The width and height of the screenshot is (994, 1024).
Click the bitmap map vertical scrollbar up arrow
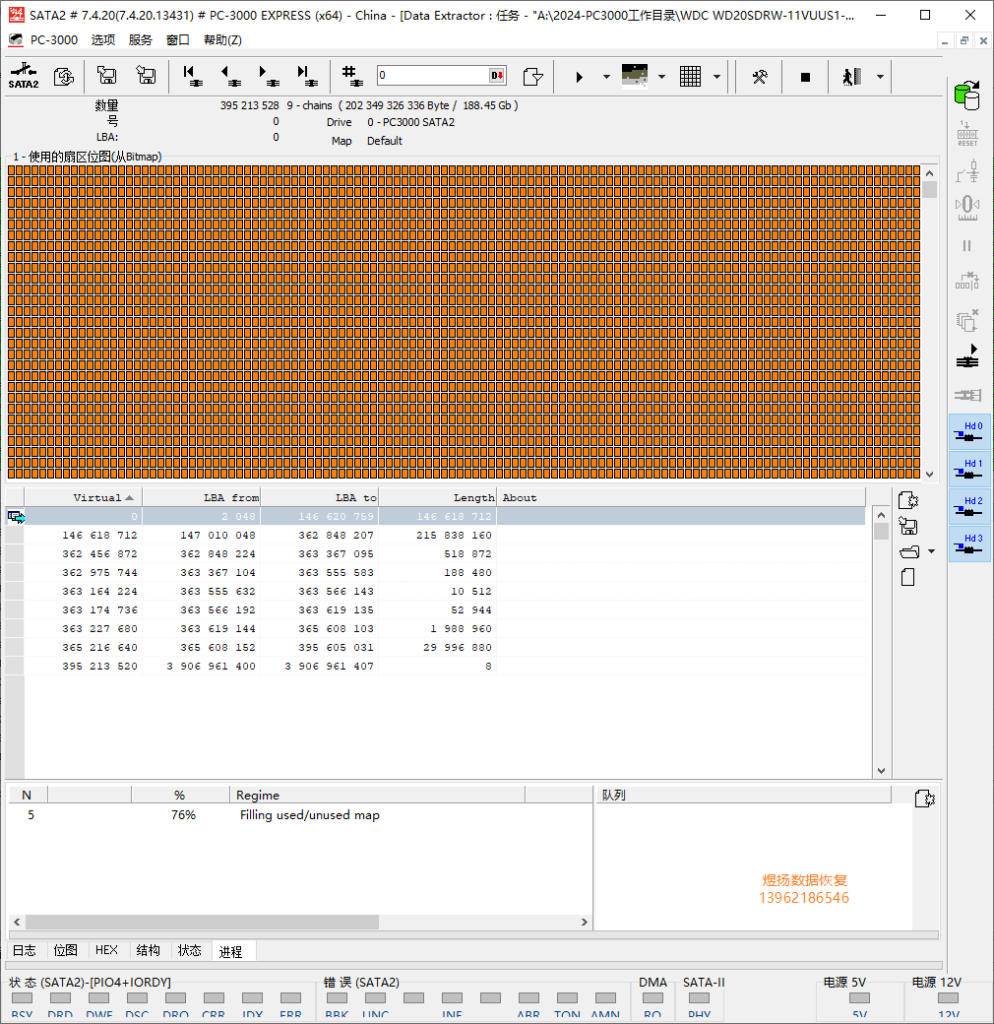pos(929,174)
